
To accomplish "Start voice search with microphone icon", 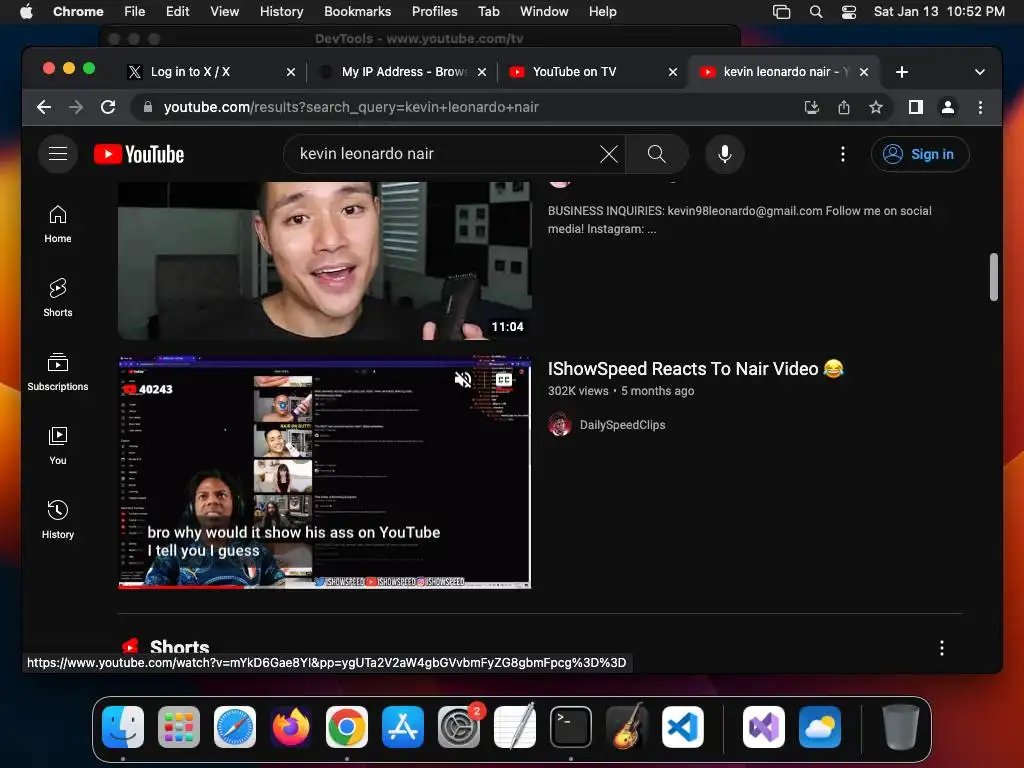I will (724, 154).
